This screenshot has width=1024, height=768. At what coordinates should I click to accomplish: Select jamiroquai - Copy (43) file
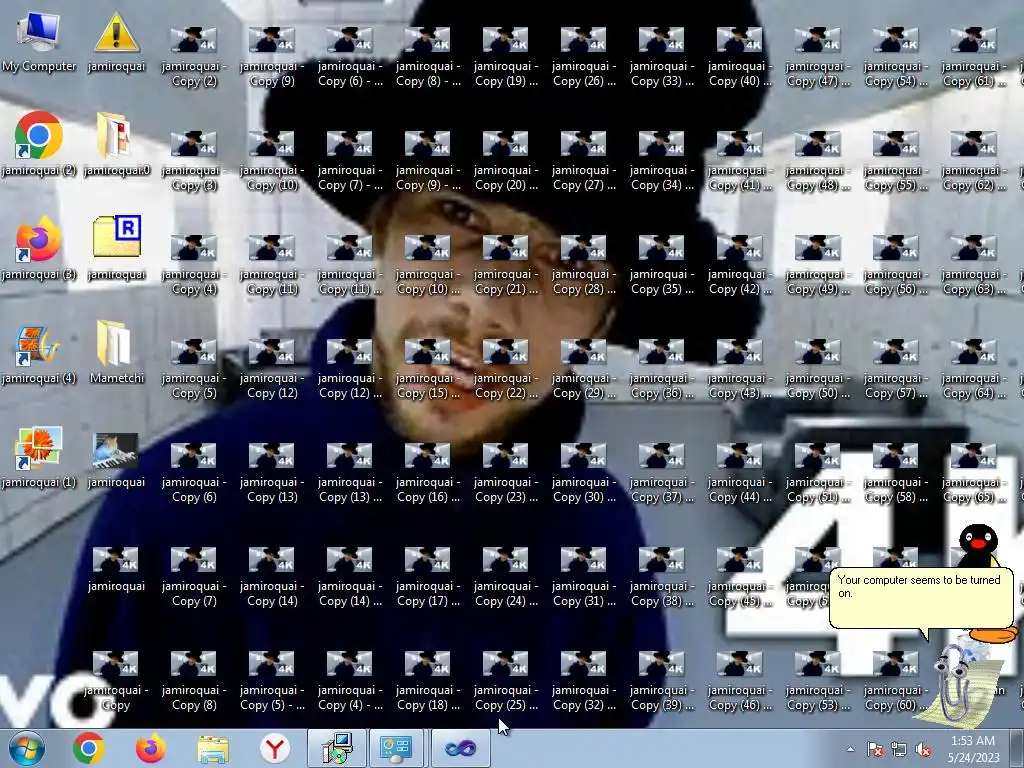pos(739,368)
